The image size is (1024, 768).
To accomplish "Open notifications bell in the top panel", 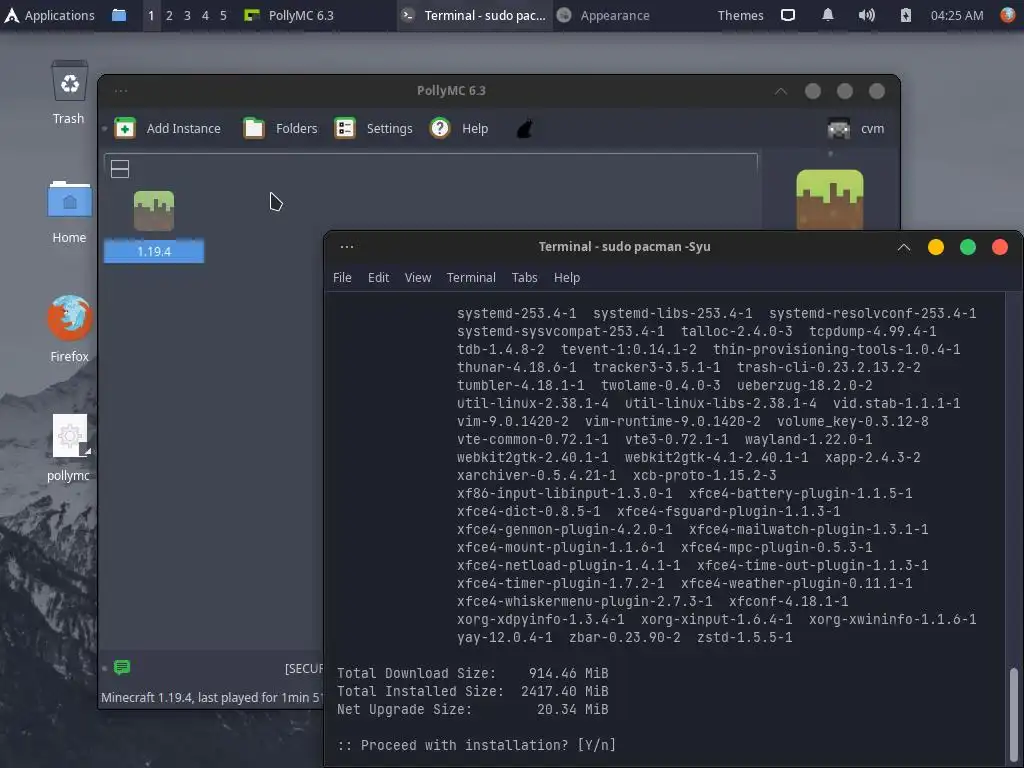I will point(827,15).
